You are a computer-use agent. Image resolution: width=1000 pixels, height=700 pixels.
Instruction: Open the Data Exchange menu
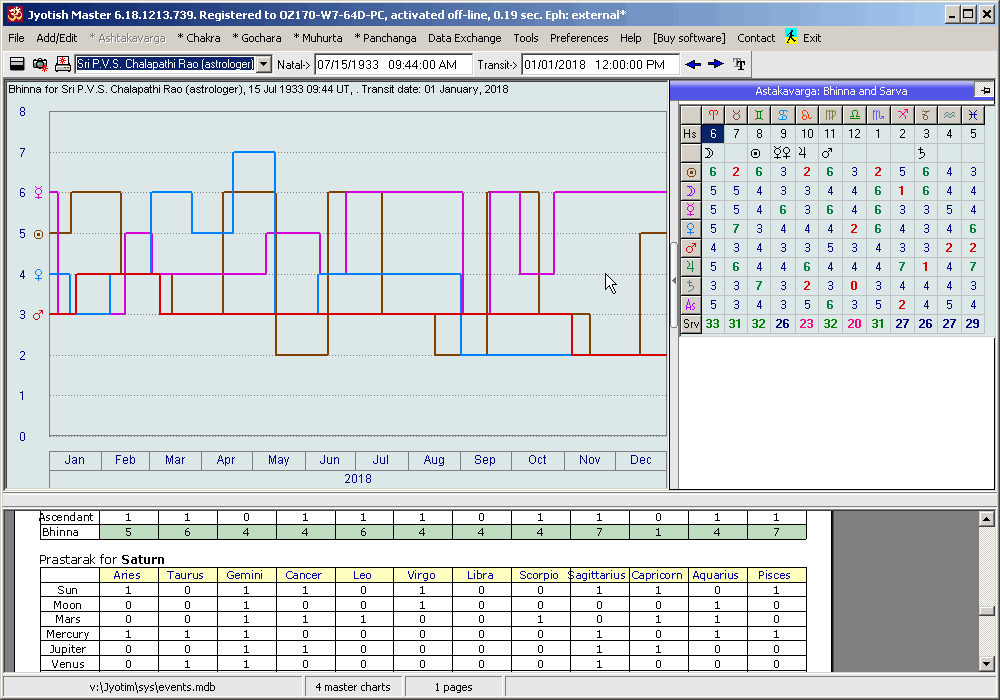pos(464,38)
